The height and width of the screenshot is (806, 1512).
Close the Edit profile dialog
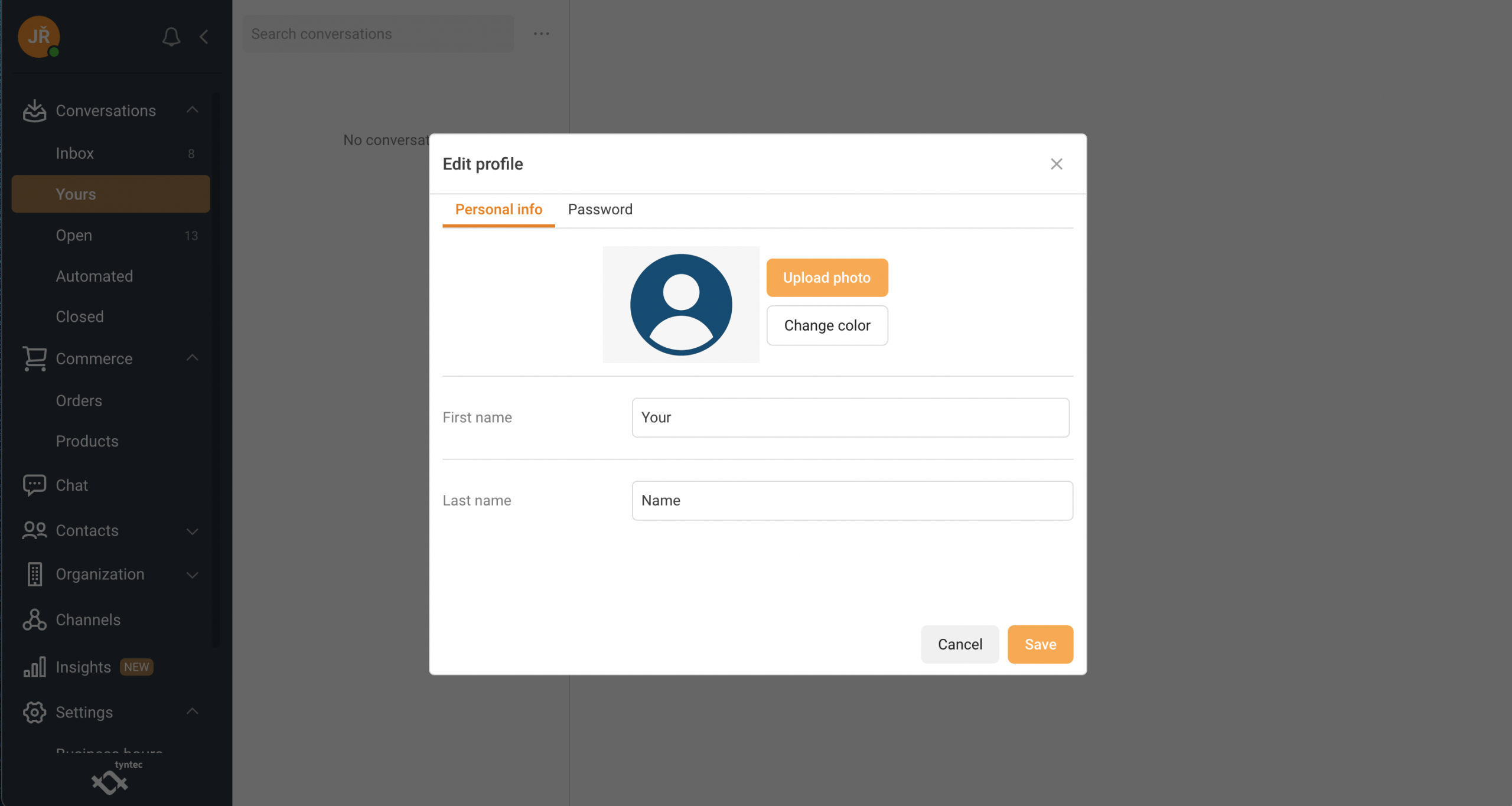(x=1056, y=164)
